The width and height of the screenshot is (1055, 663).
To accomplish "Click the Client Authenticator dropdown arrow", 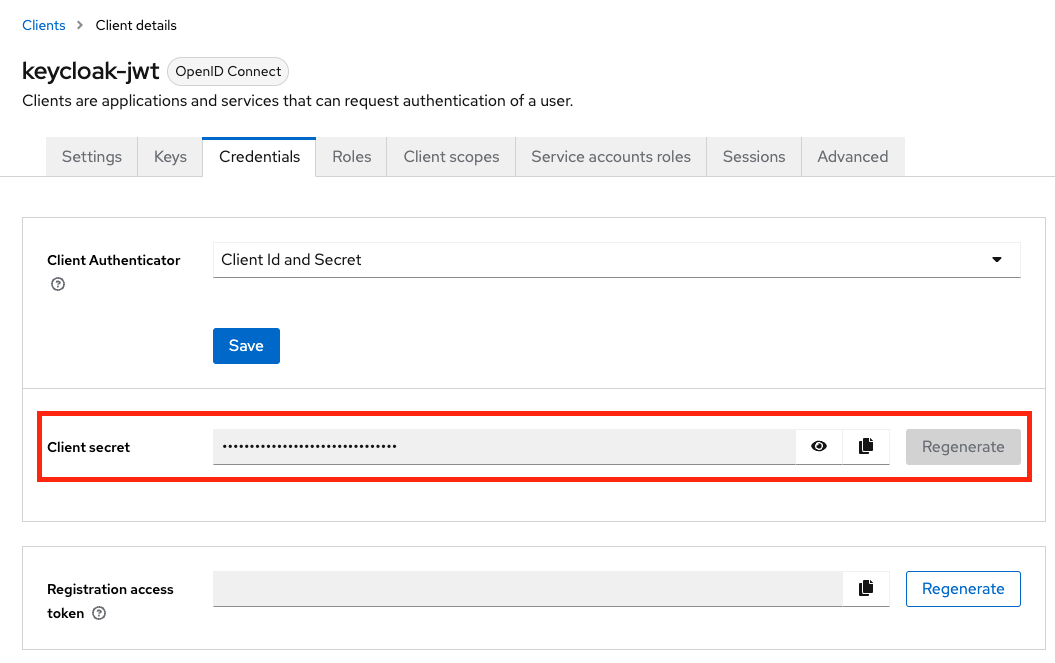I will tap(996, 260).
